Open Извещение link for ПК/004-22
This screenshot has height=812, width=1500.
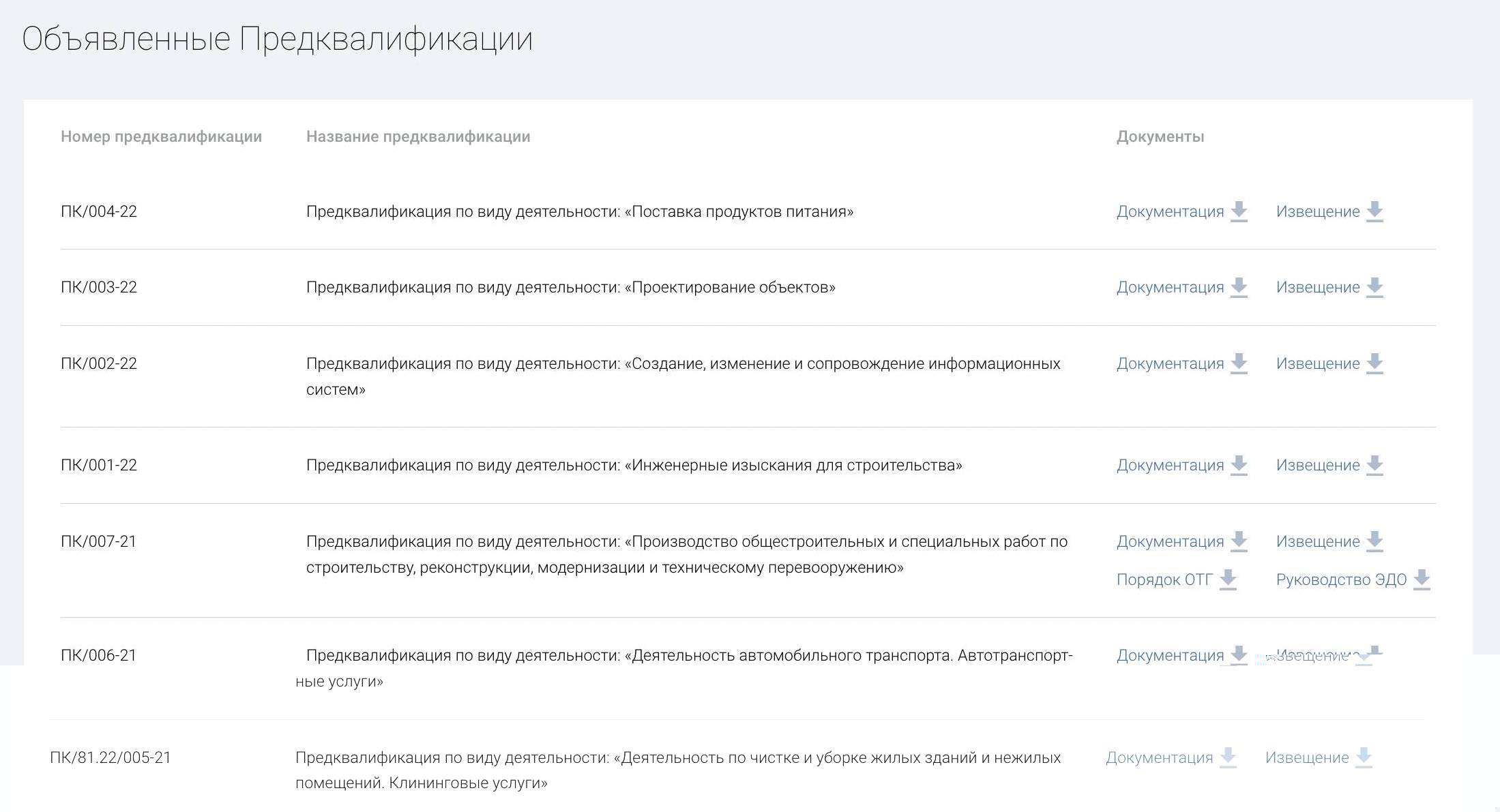pyautogui.click(x=1318, y=212)
